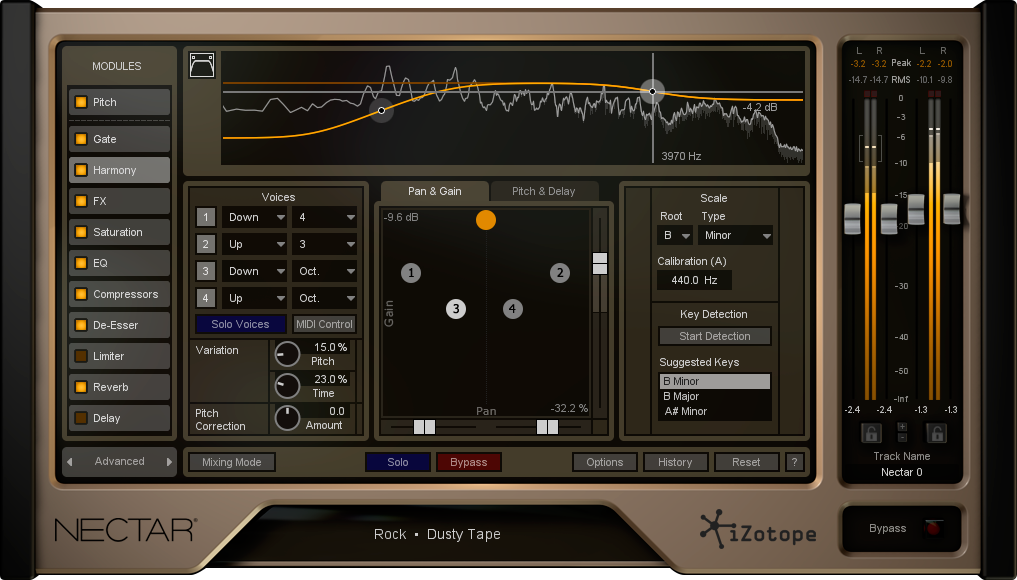Click Start Detection button
Viewport: 1017px width, 580px height.
point(715,336)
